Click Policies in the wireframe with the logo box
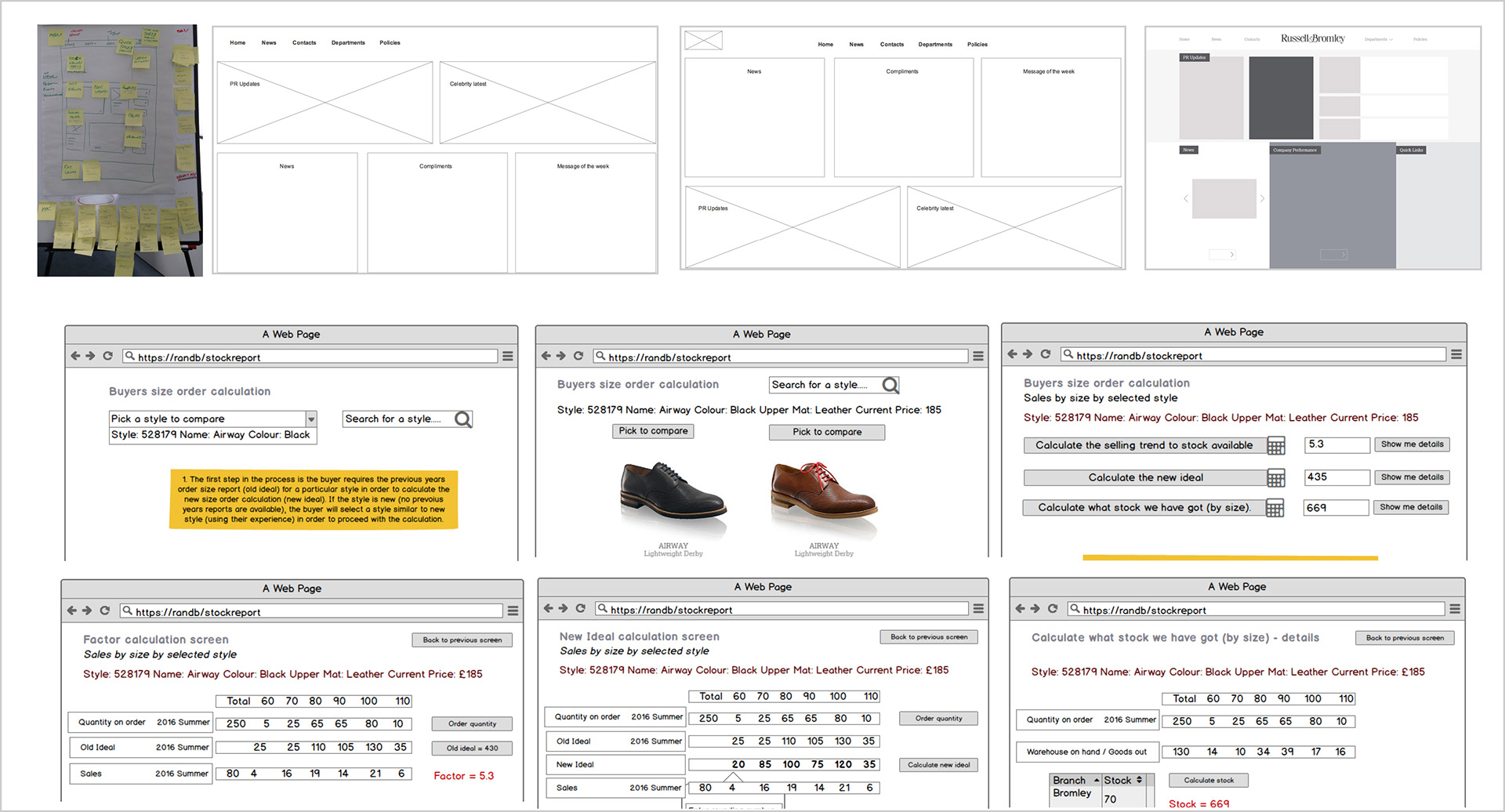 (x=977, y=45)
